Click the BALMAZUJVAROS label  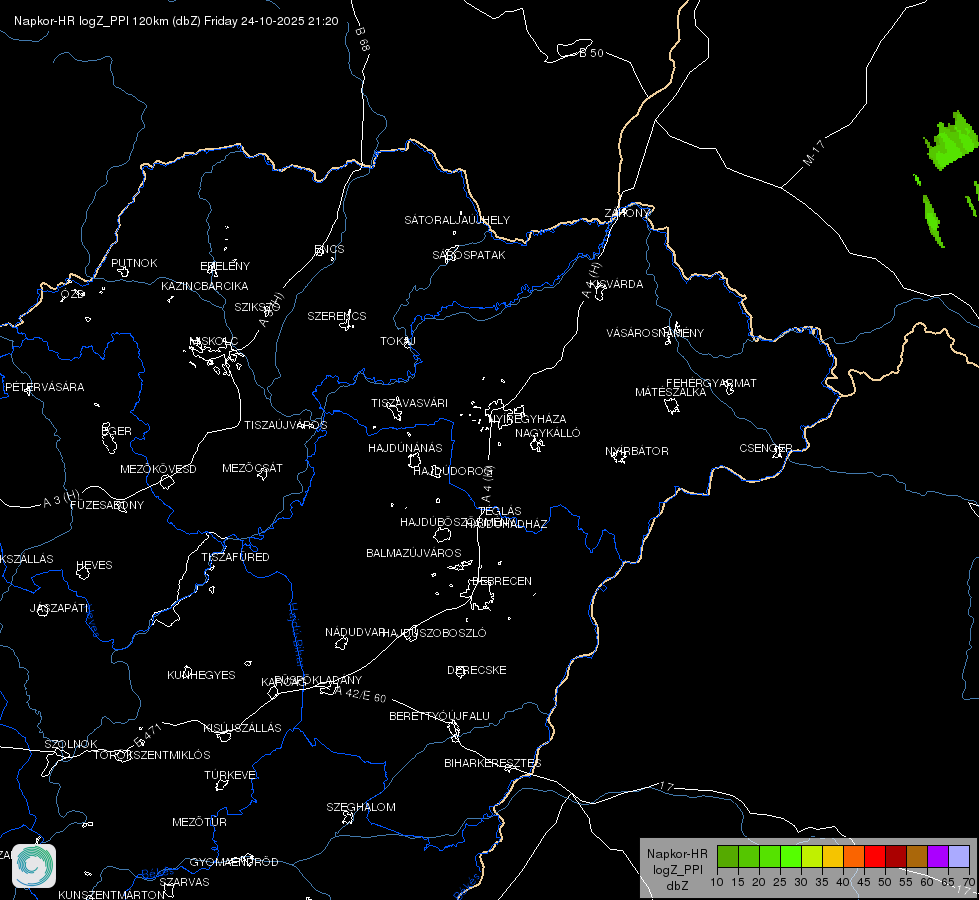coord(413,553)
